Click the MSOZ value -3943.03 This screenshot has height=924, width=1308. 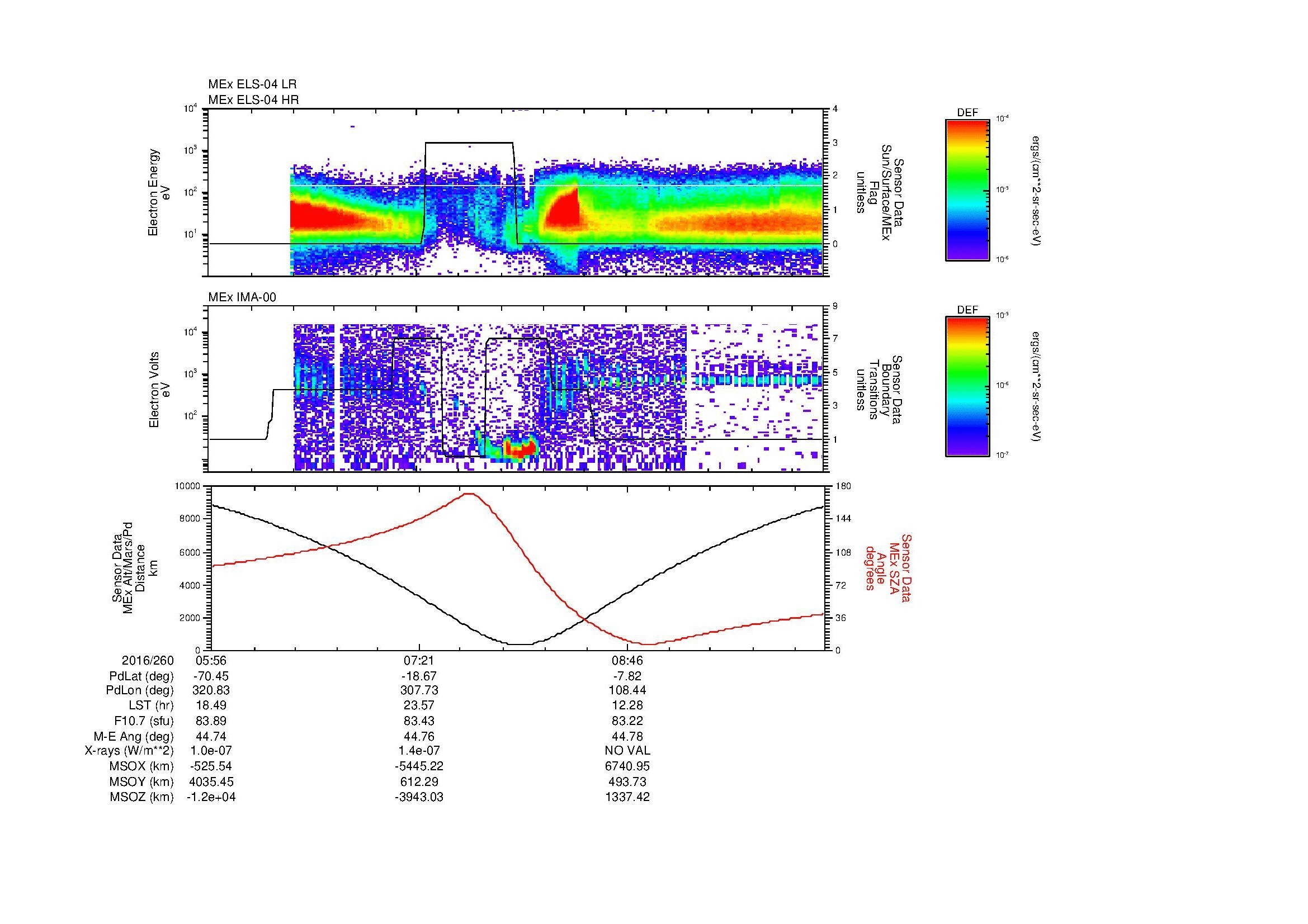tap(419, 797)
